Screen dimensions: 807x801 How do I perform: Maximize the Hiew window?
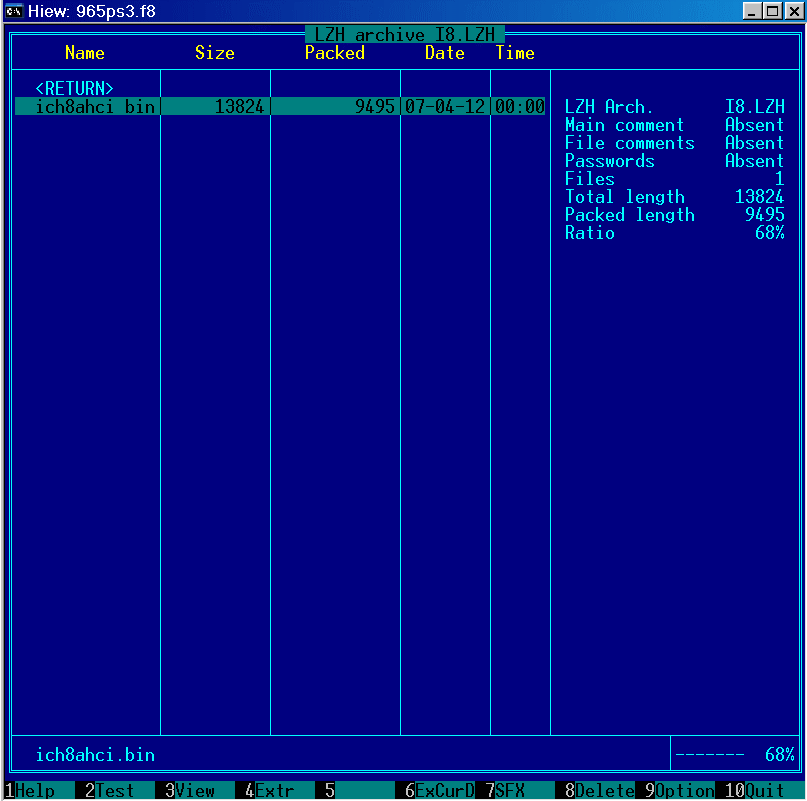coord(771,11)
